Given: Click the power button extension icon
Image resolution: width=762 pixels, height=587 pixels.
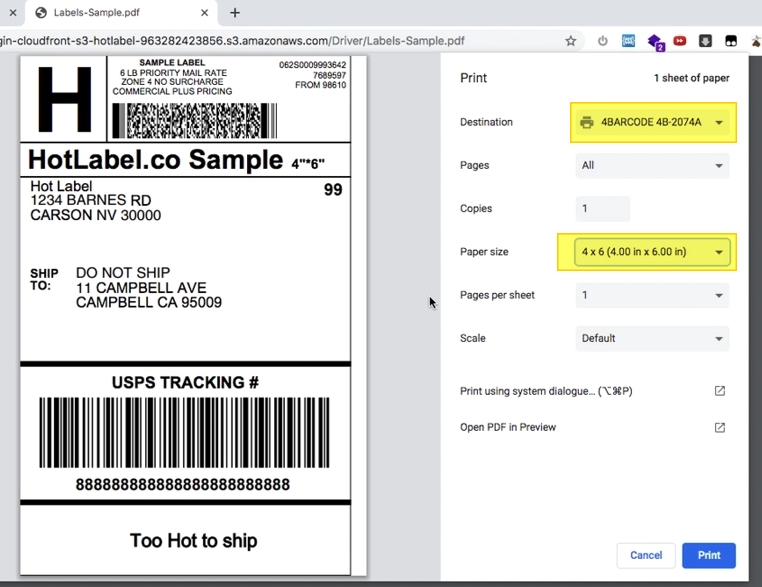Looking at the screenshot, I should point(603,41).
